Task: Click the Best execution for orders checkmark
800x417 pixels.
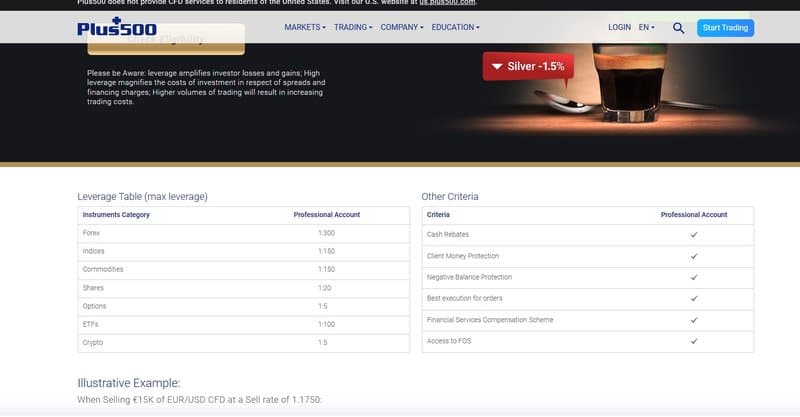Action: [693, 298]
